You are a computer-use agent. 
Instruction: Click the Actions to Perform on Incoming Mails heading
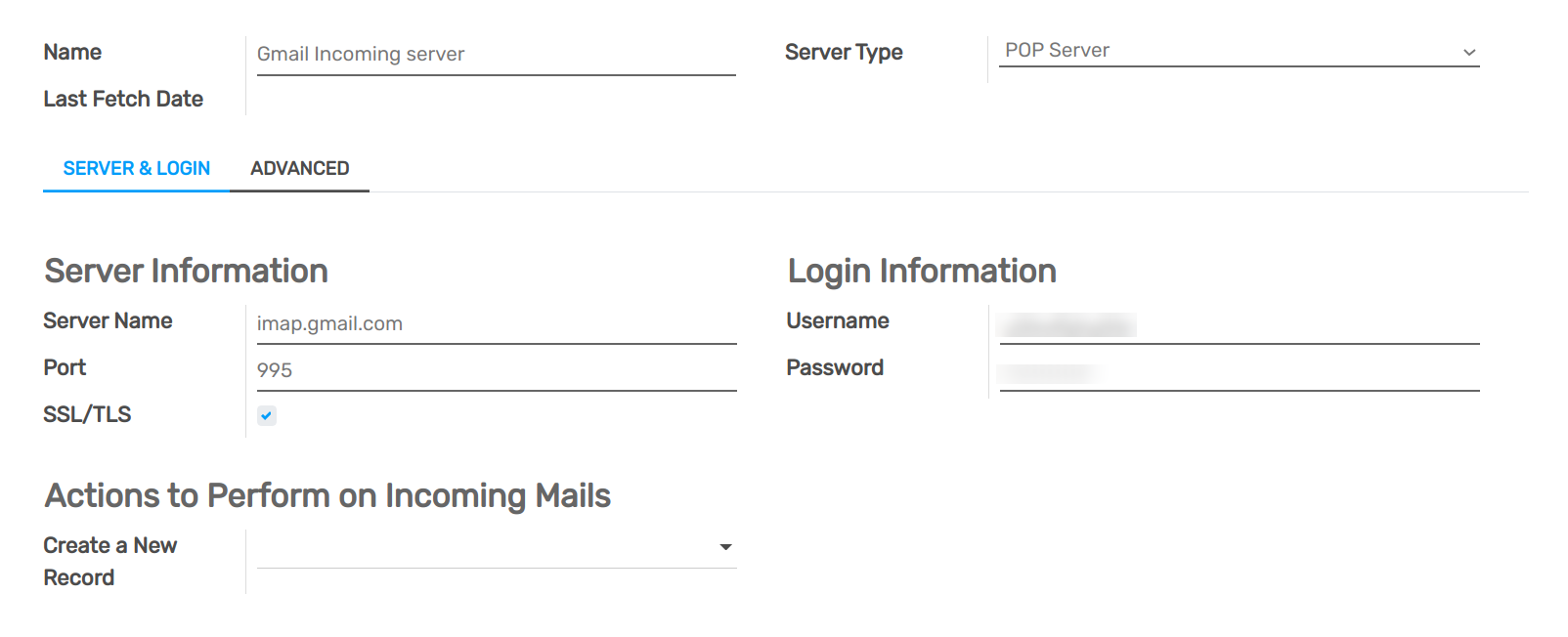coord(327,495)
